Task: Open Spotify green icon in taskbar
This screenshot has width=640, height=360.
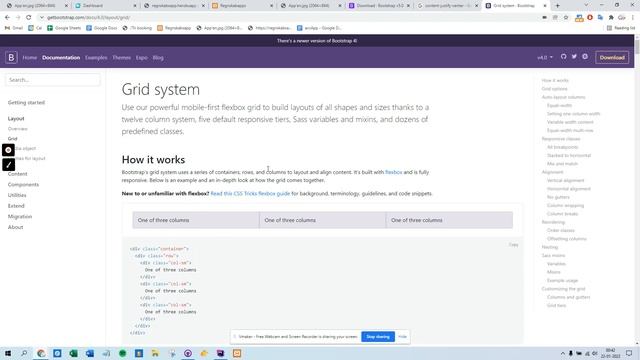Action: point(122,353)
